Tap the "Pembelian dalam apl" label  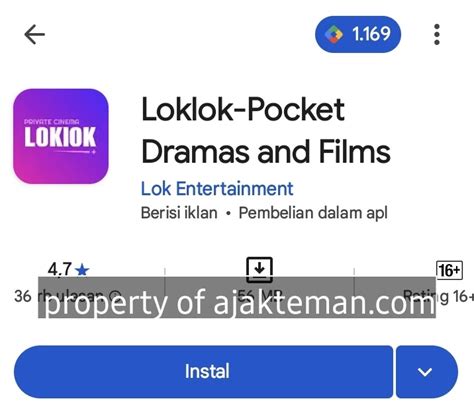point(313,213)
